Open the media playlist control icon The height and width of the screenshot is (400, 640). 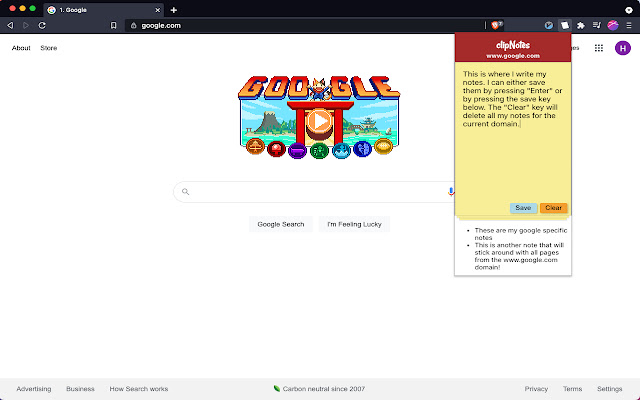tap(596, 25)
